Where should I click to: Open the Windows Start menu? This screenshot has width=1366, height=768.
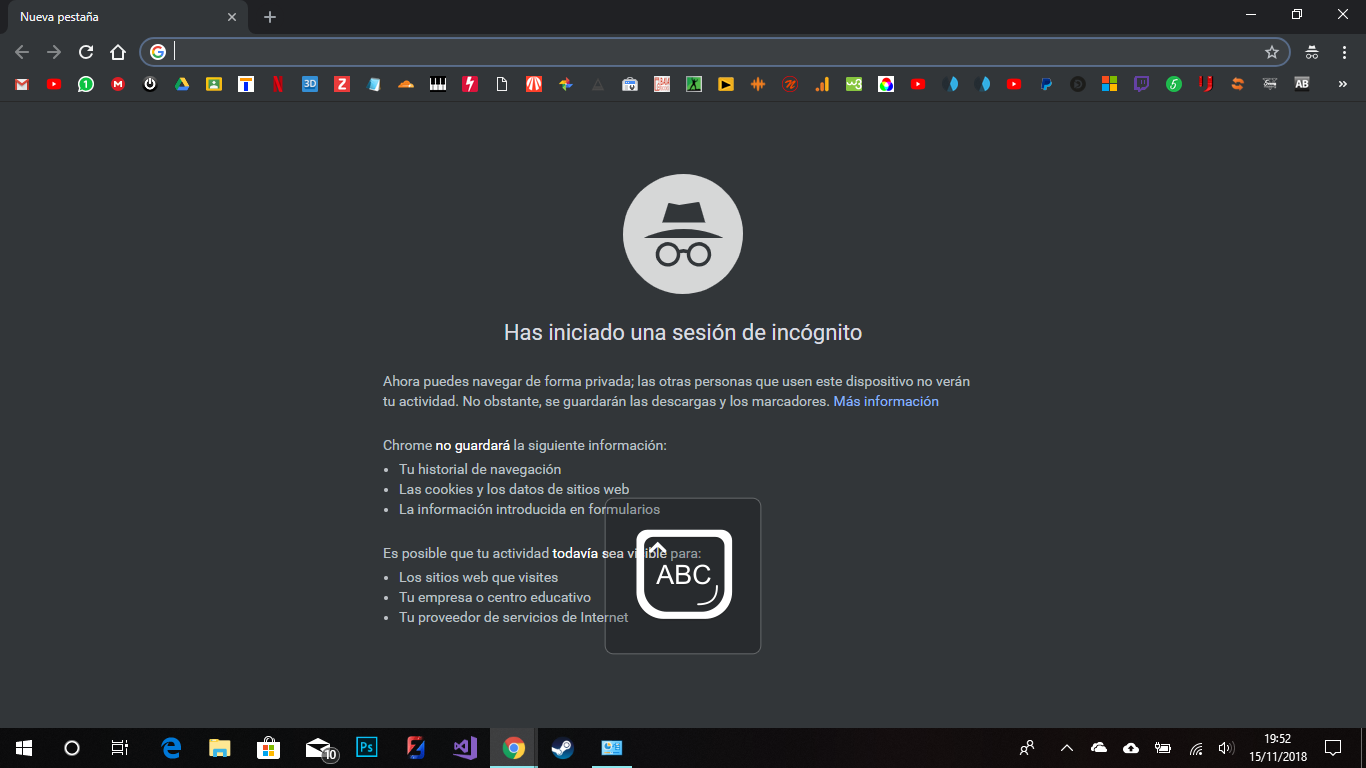click(24, 748)
